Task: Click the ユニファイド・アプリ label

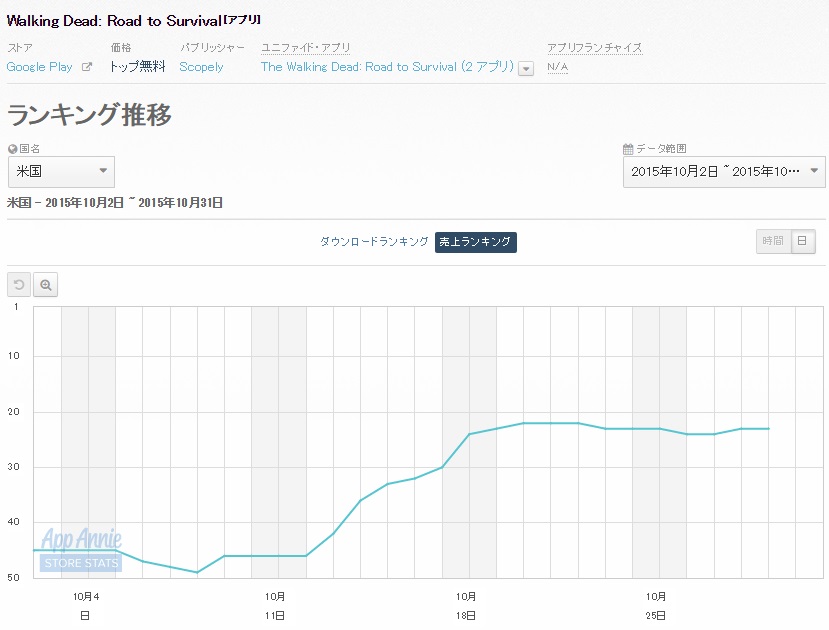Action: coord(306,48)
